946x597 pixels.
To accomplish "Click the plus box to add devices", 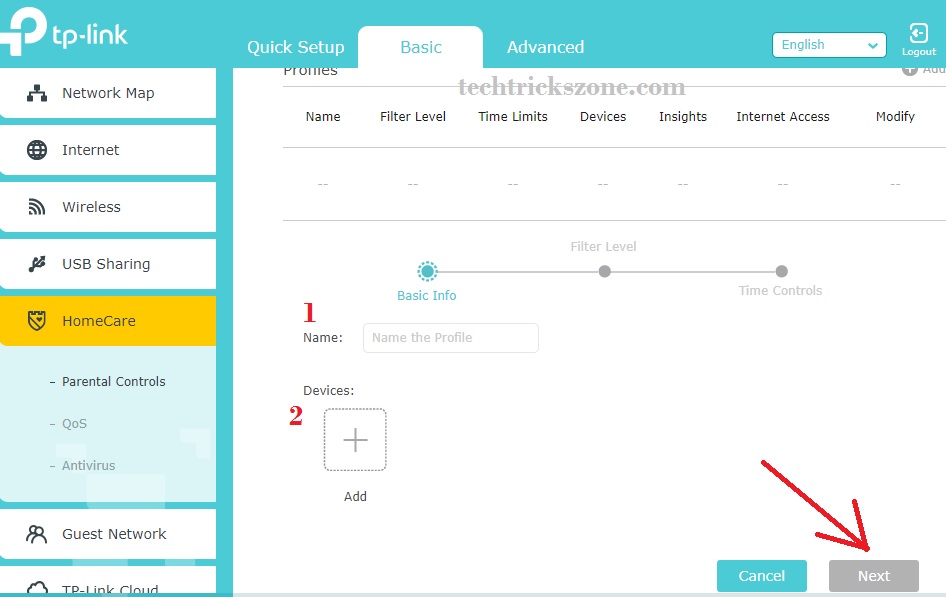I will pos(355,440).
